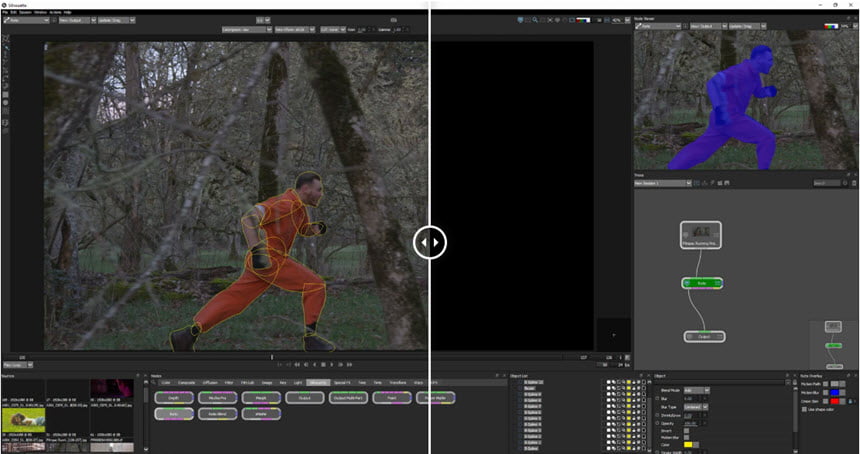This screenshot has width=860, height=454.
Task: Click the Paint node in Nodes palette
Action: tap(392, 398)
